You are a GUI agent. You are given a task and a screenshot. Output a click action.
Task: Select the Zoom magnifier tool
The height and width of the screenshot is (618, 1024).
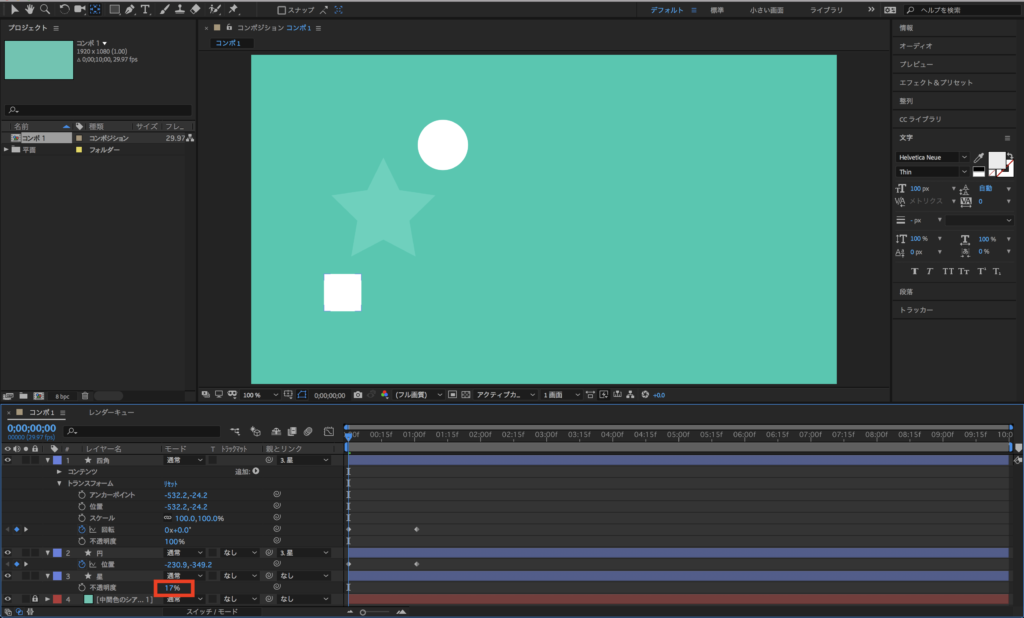coord(45,9)
